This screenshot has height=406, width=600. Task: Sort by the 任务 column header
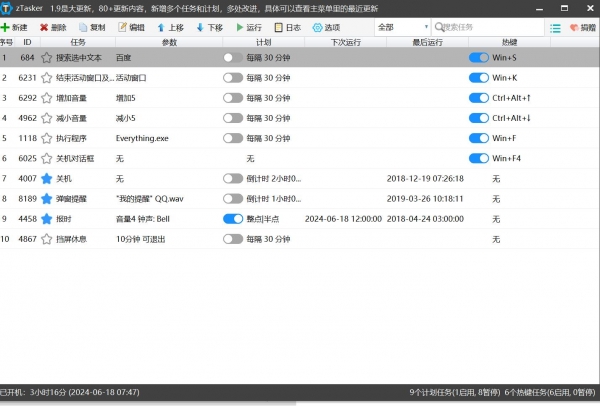tap(78, 42)
